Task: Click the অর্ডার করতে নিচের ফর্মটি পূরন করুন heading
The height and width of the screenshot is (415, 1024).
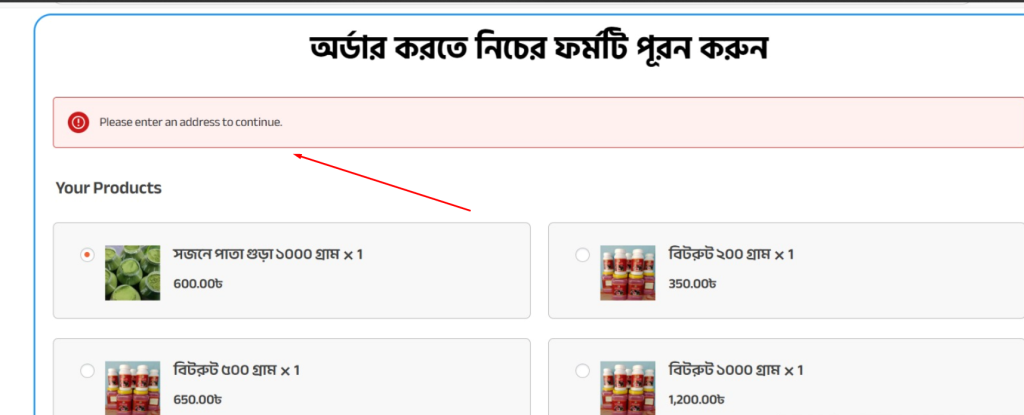Action: click(x=538, y=50)
